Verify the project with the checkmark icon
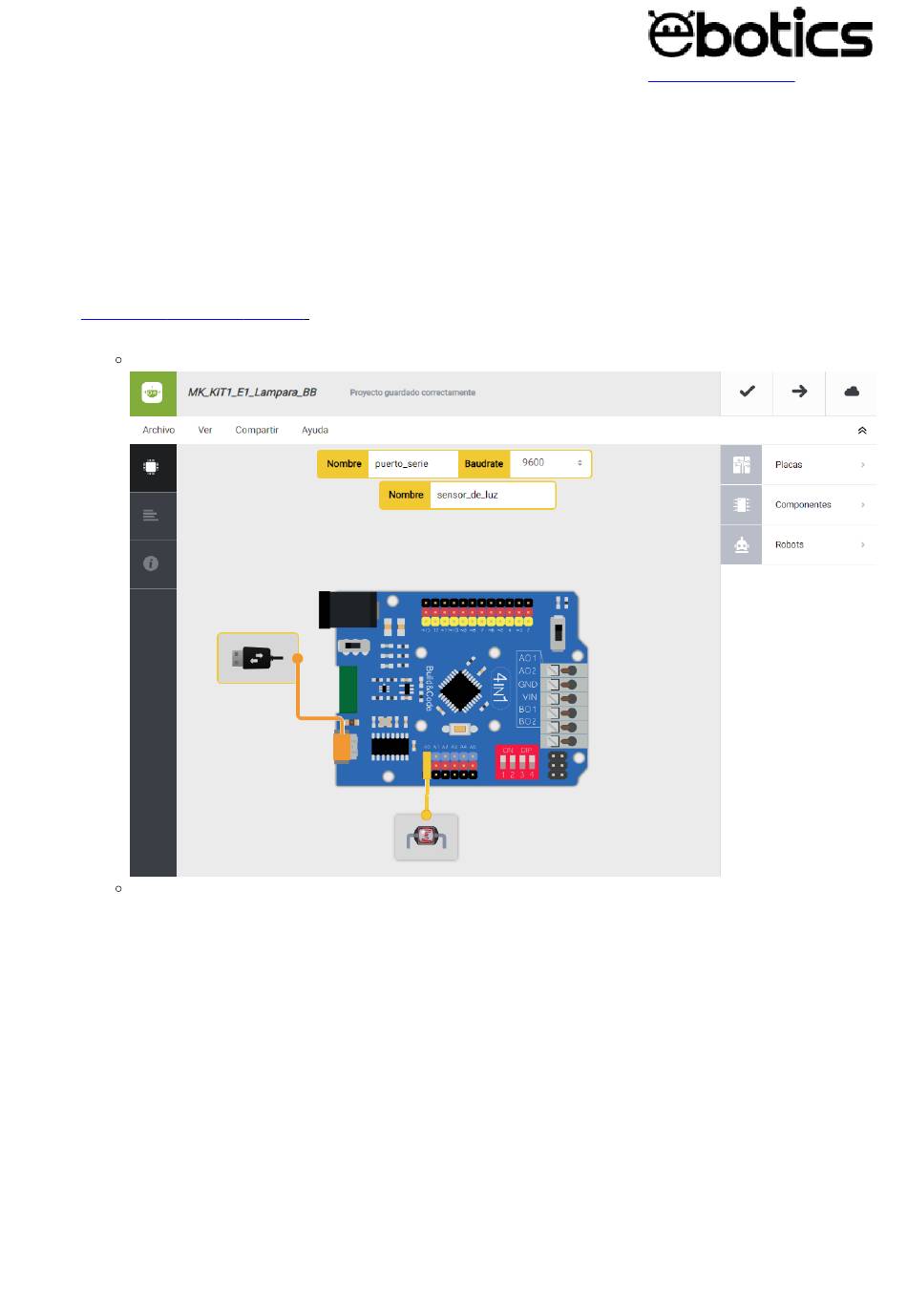The image size is (907, 1316). click(x=747, y=392)
